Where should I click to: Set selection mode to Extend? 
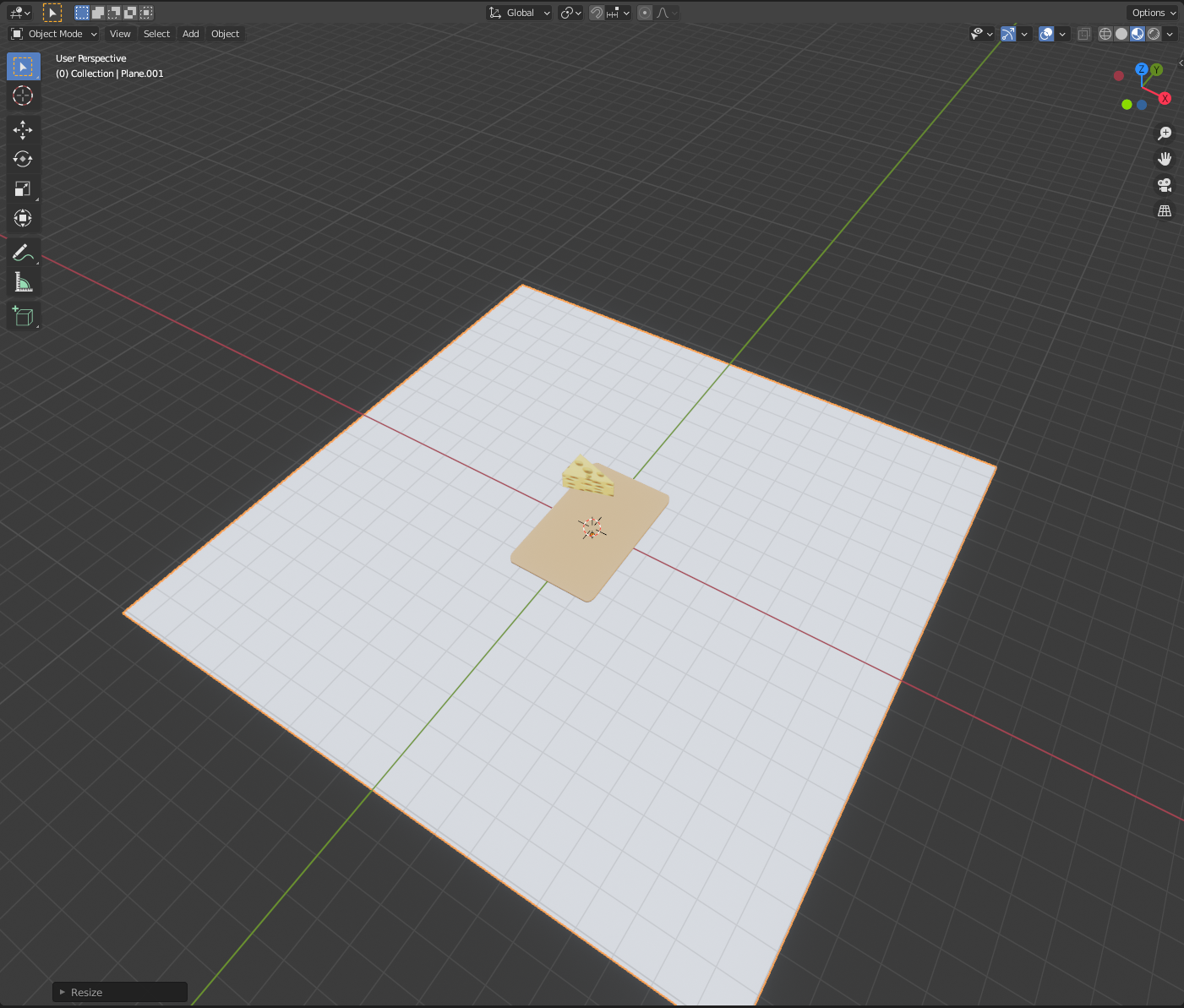point(98,13)
